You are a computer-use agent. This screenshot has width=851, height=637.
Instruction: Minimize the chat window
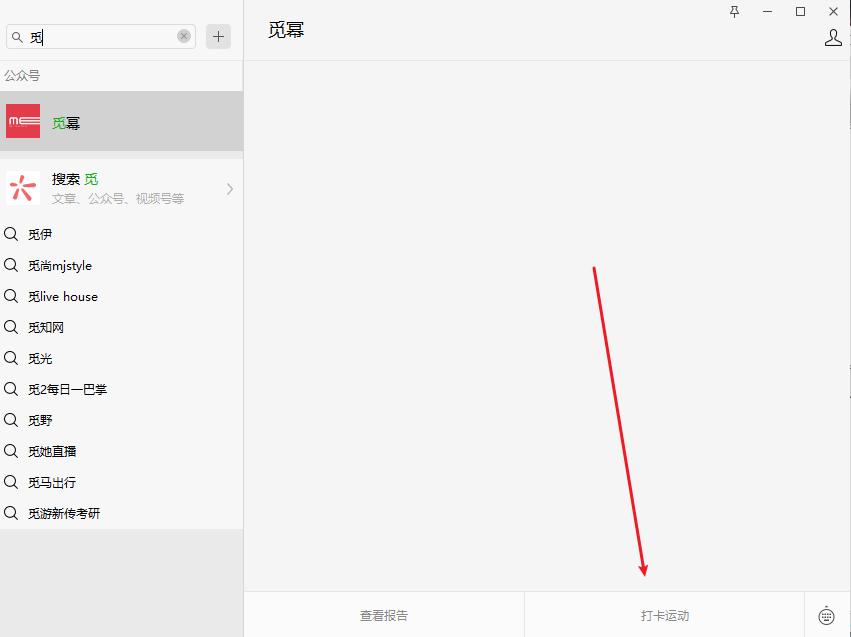pyautogui.click(x=767, y=11)
